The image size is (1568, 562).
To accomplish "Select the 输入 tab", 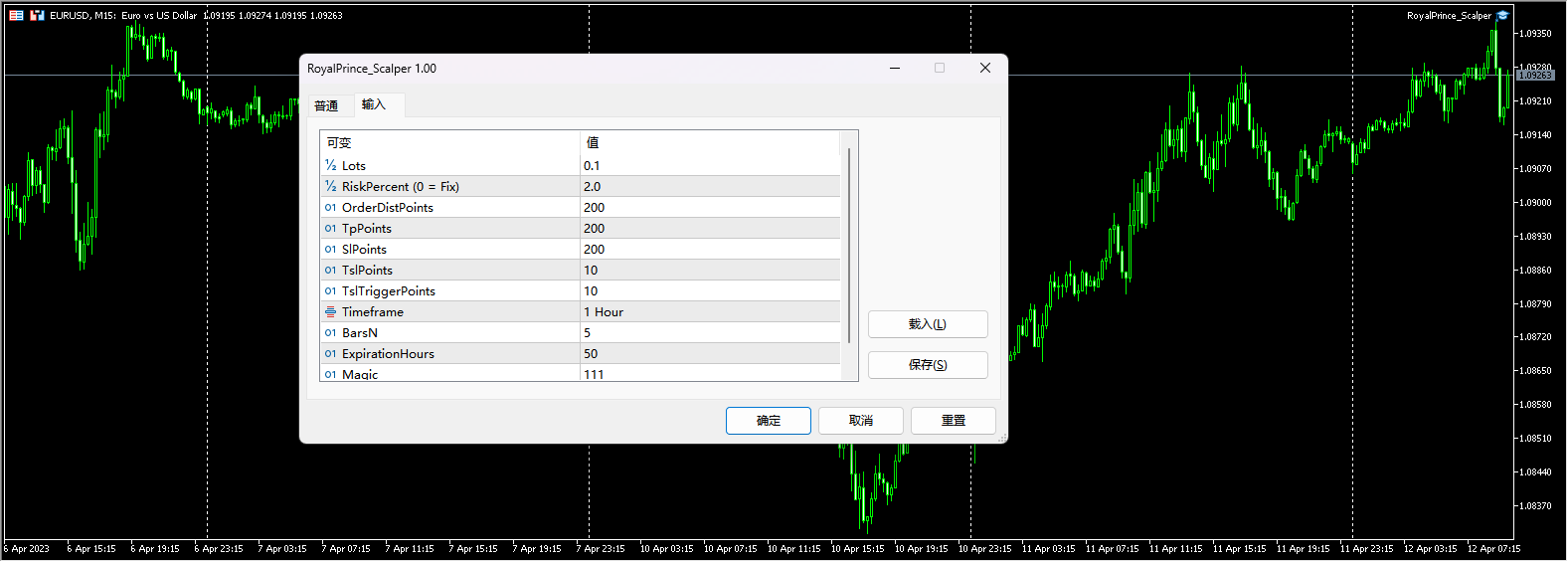I will pyautogui.click(x=379, y=104).
